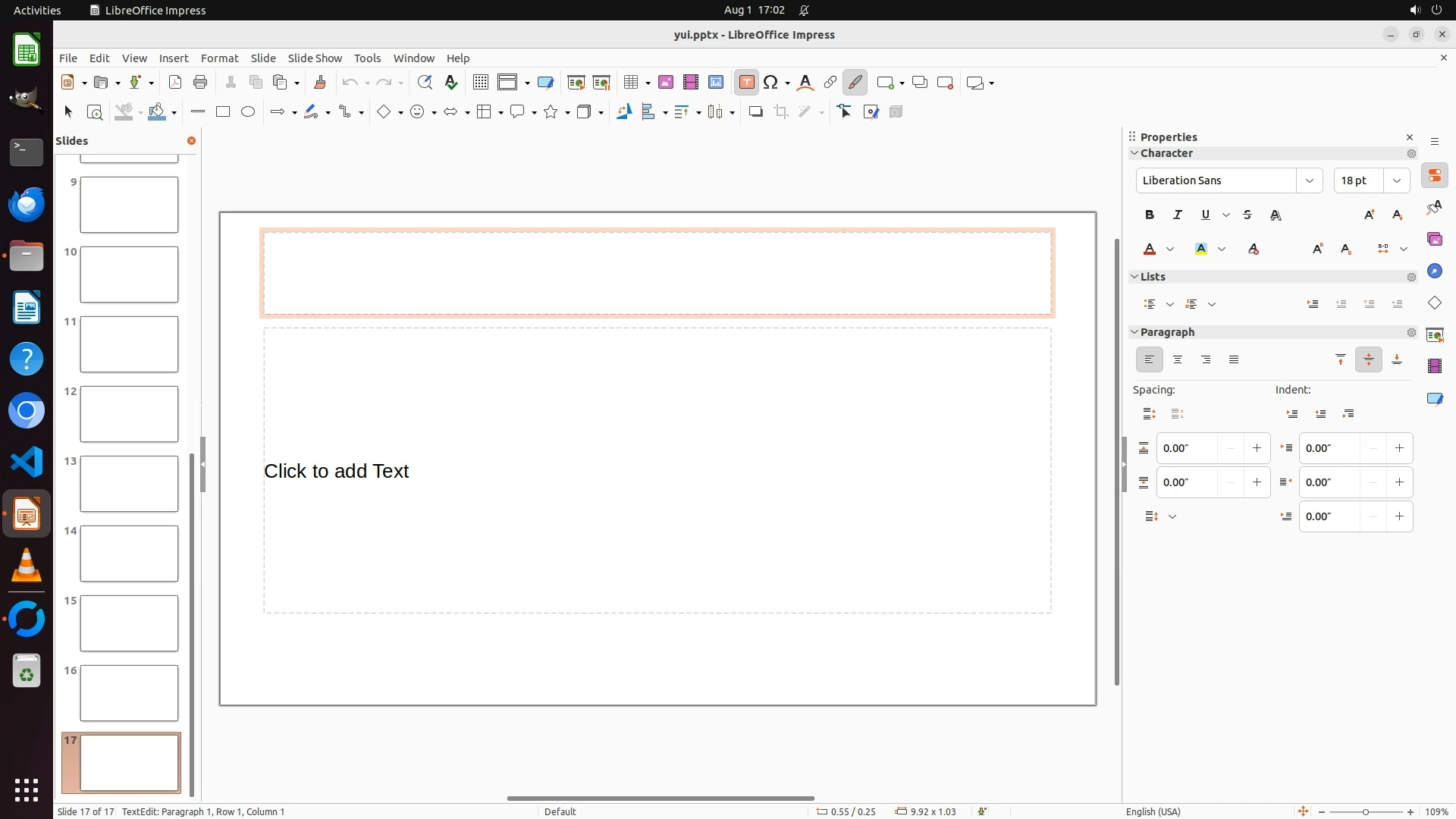Image resolution: width=1456 pixels, height=819 pixels.
Task: Click the Insert Table icon
Action: coord(630,83)
